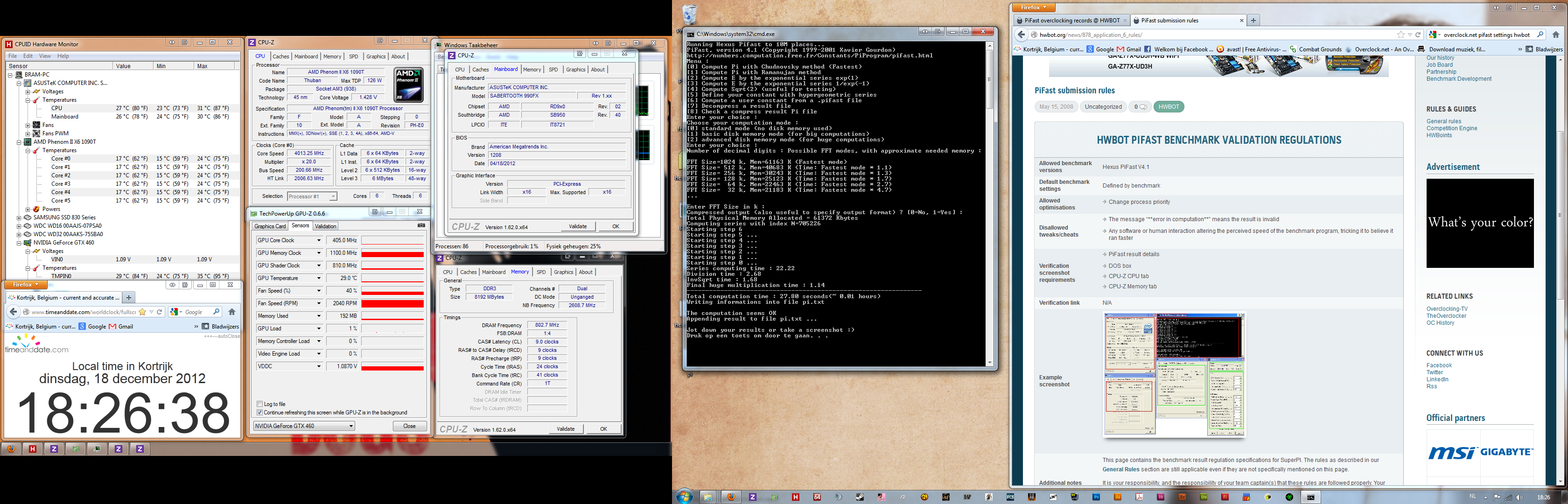Open the Fan Speed (RPM) sensor dropdown
The height and width of the screenshot is (504, 1568).
pyautogui.click(x=318, y=303)
